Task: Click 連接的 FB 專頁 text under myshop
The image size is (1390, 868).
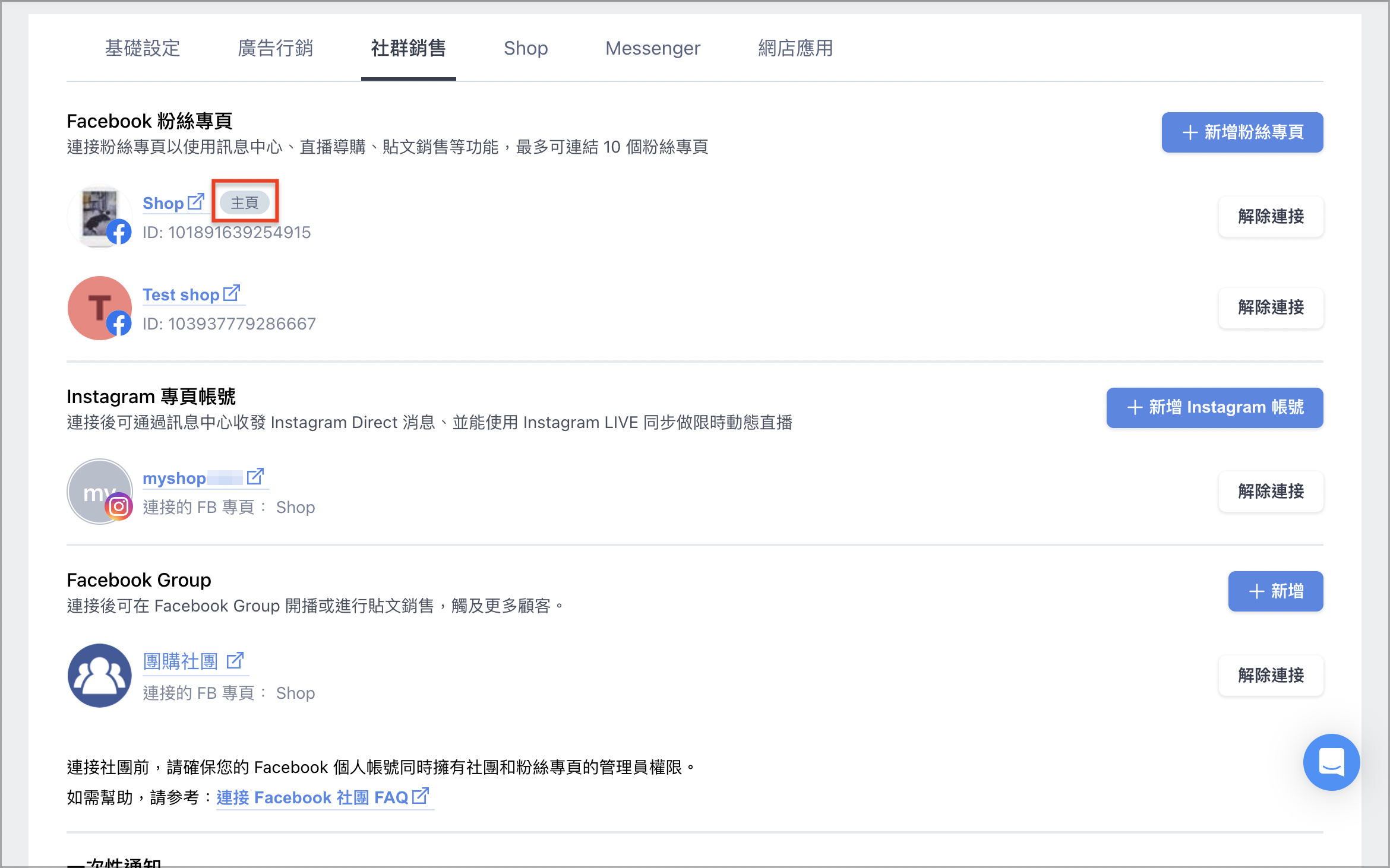Action: (x=229, y=508)
